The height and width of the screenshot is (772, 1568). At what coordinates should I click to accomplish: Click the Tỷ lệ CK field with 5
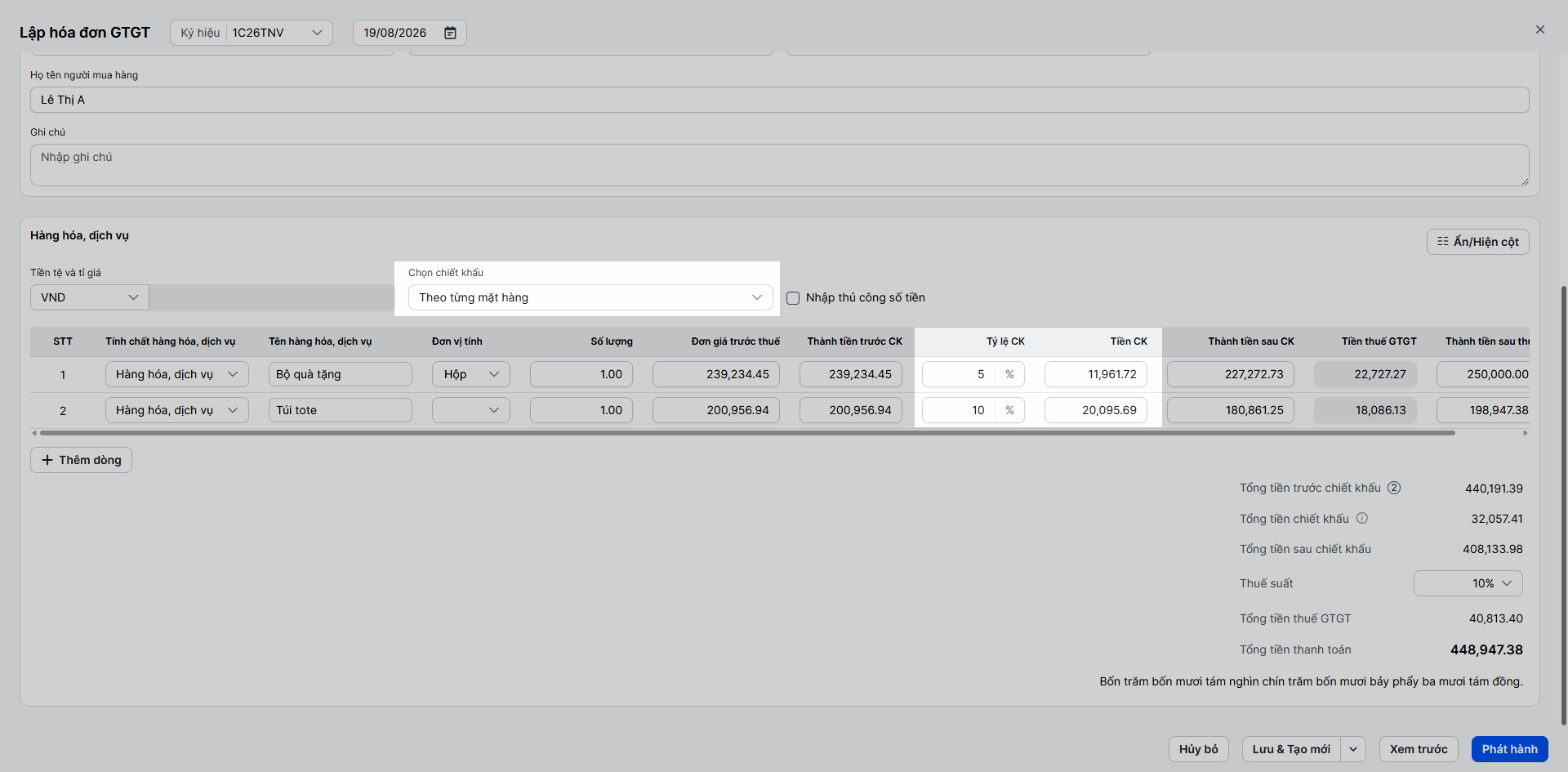(x=959, y=374)
